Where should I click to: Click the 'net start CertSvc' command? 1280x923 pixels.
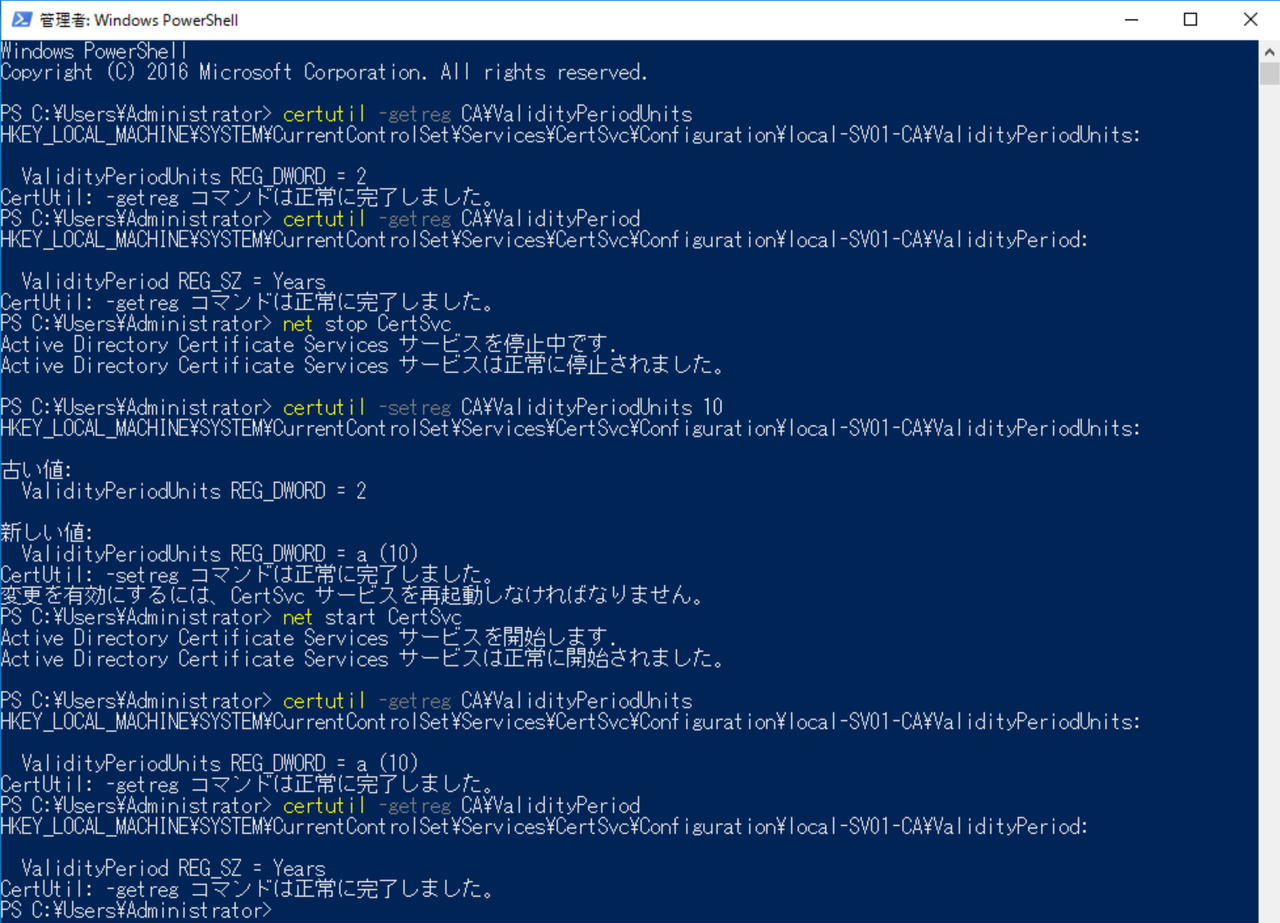[372, 617]
